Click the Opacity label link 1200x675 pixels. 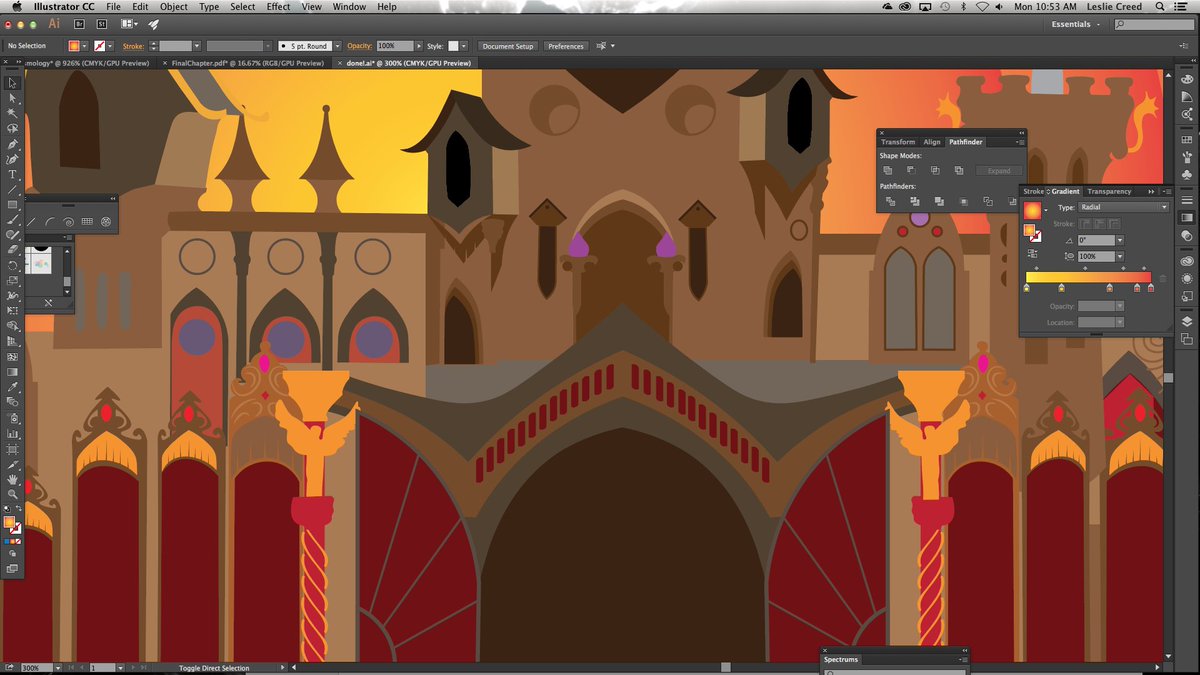(x=359, y=46)
